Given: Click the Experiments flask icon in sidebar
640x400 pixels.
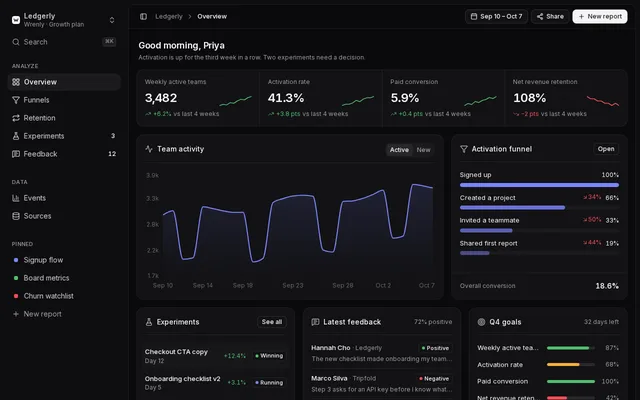Looking at the screenshot, I should (16, 136).
